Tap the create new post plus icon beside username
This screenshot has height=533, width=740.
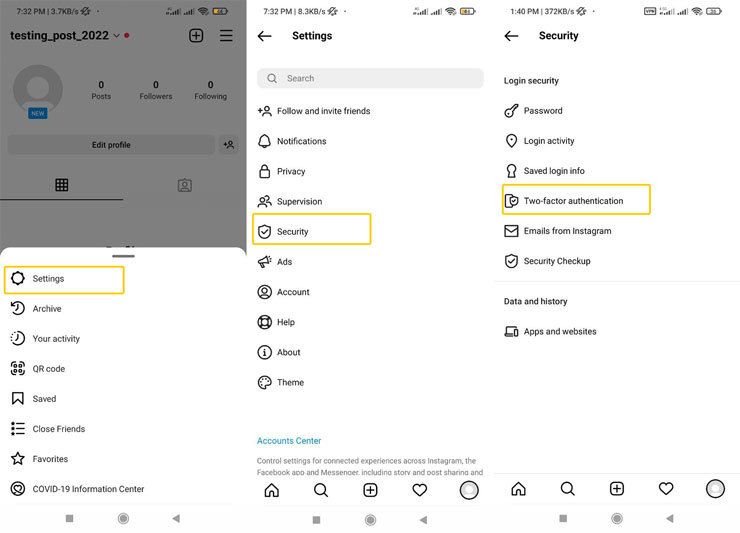(x=196, y=35)
